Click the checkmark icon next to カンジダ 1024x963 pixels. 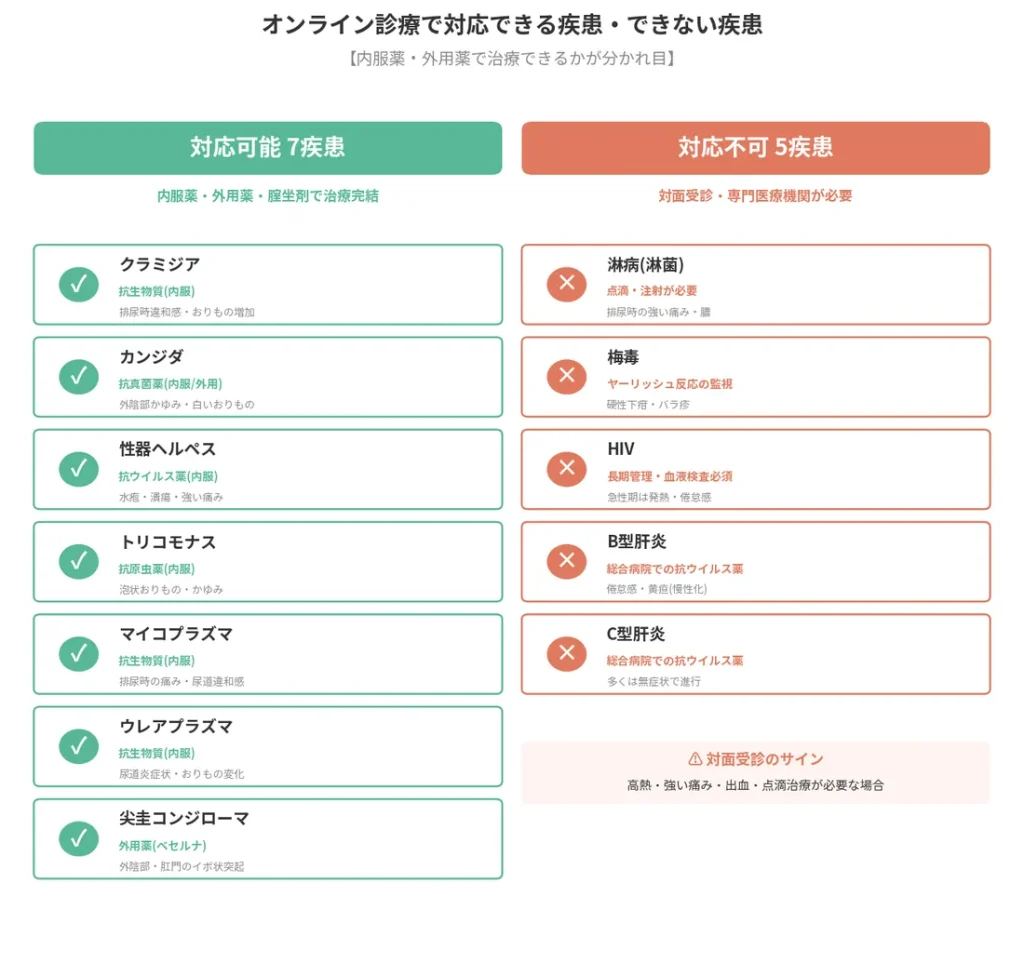78,377
